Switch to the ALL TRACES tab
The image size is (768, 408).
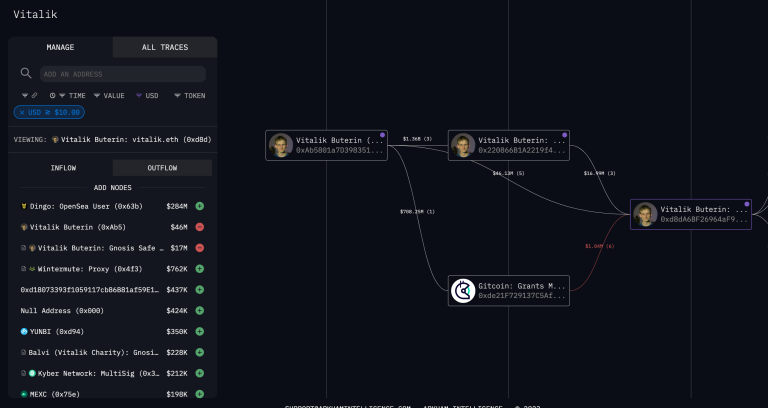point(165,47)
